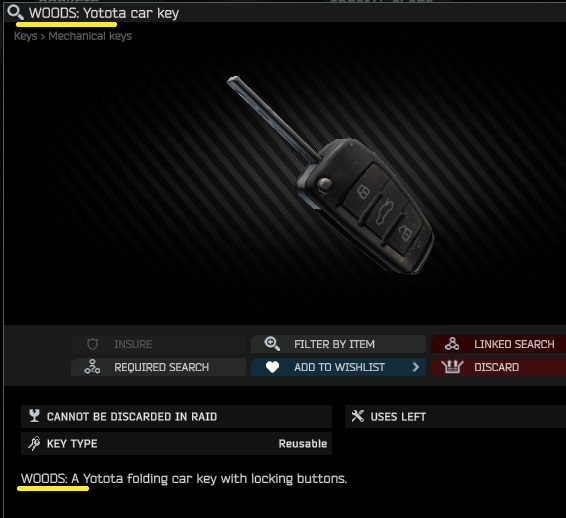Open the Keys breadcrumb category
The height and width of the screenshot is (518, 566).
[x=26, y=36]
